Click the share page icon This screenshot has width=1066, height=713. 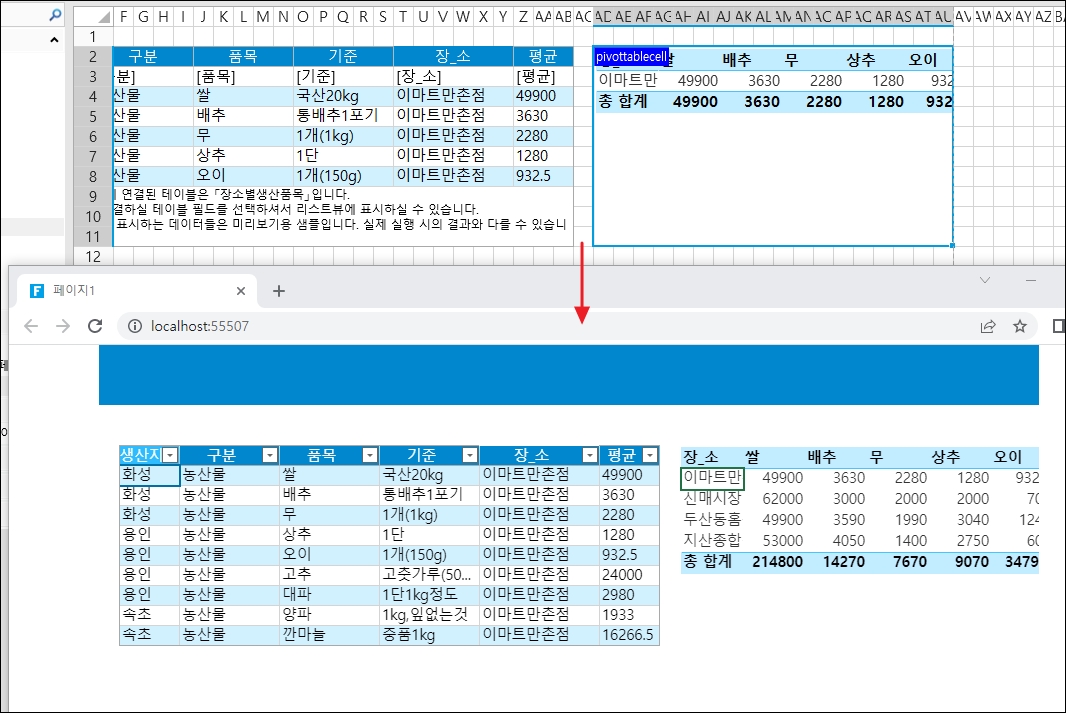click(x=987, y=326)
